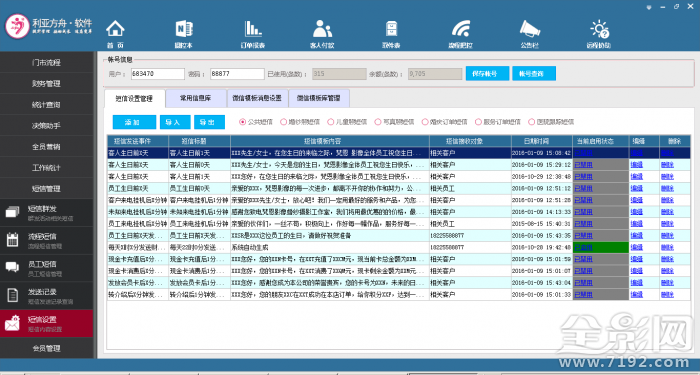Expand the 会员管理 sidebar section

[x=46, y=348]
